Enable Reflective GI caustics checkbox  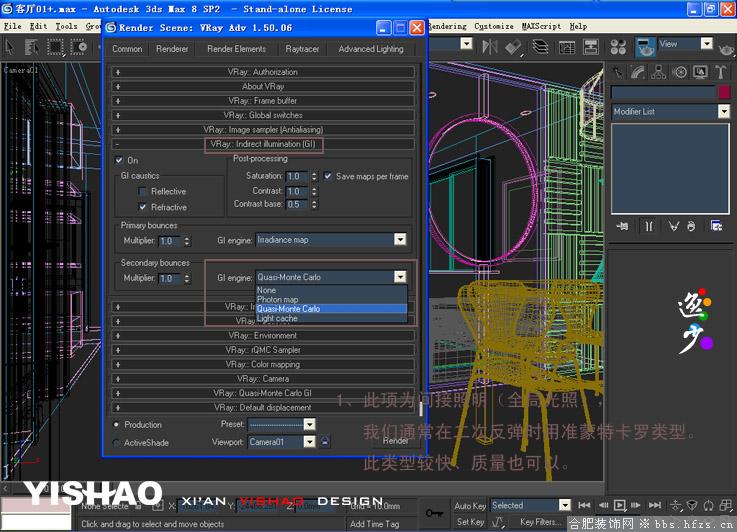pyautogui.click(x=142, y=191)
